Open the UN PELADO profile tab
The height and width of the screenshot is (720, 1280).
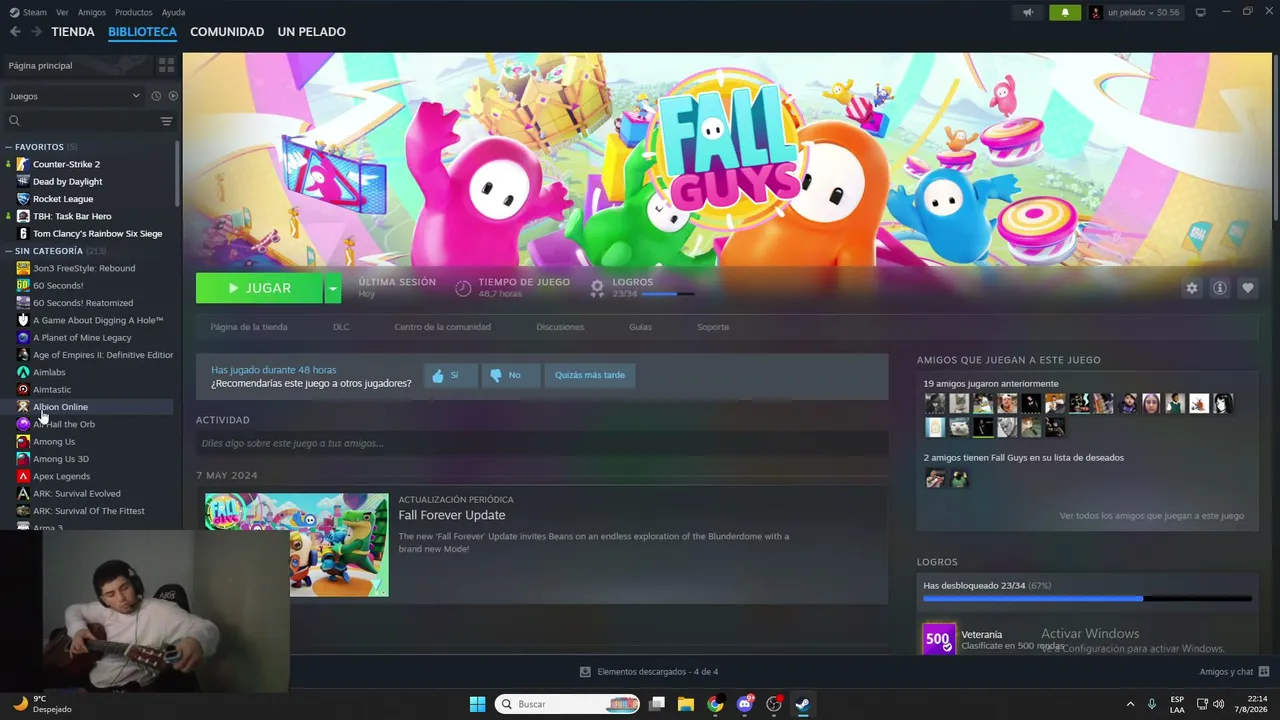[312, 32]
